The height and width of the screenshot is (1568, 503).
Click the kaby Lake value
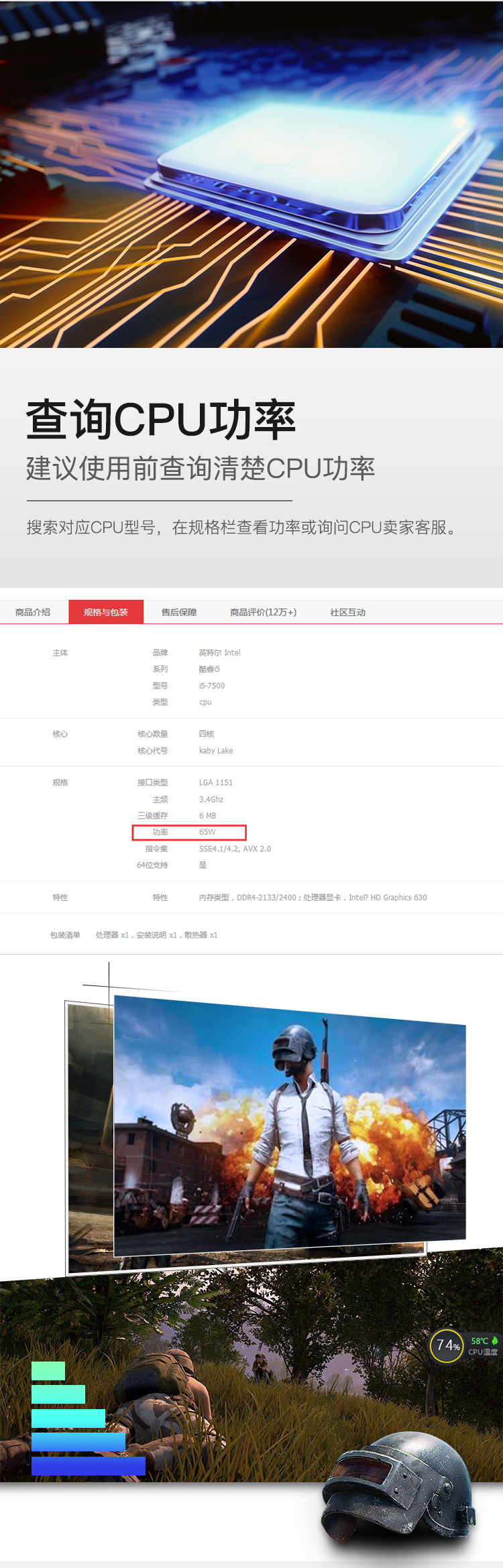click(x=216, y=751)
